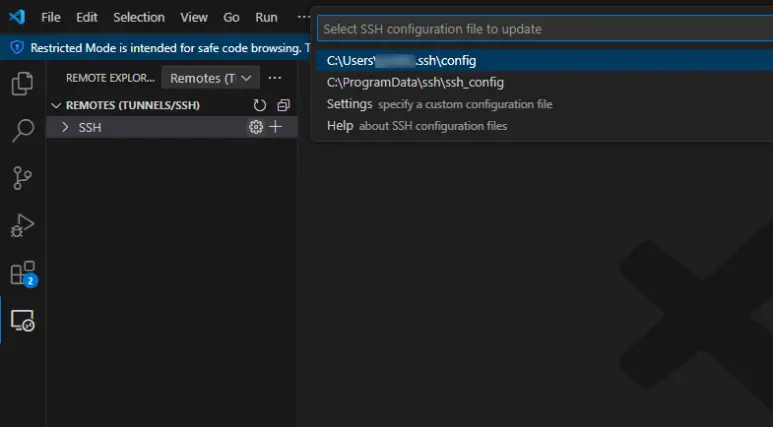The image size is (773, 427).
Task: Collapse all in Remotes section
Action: pos(283,105)
